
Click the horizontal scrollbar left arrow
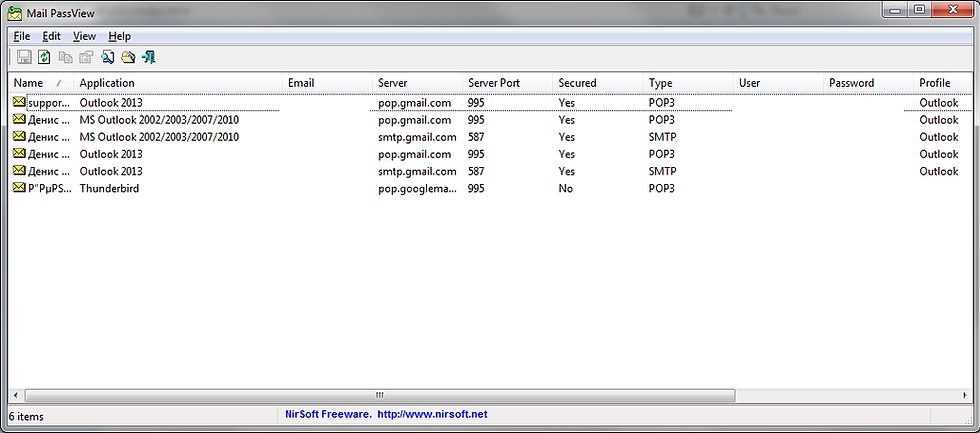point(15,396)
